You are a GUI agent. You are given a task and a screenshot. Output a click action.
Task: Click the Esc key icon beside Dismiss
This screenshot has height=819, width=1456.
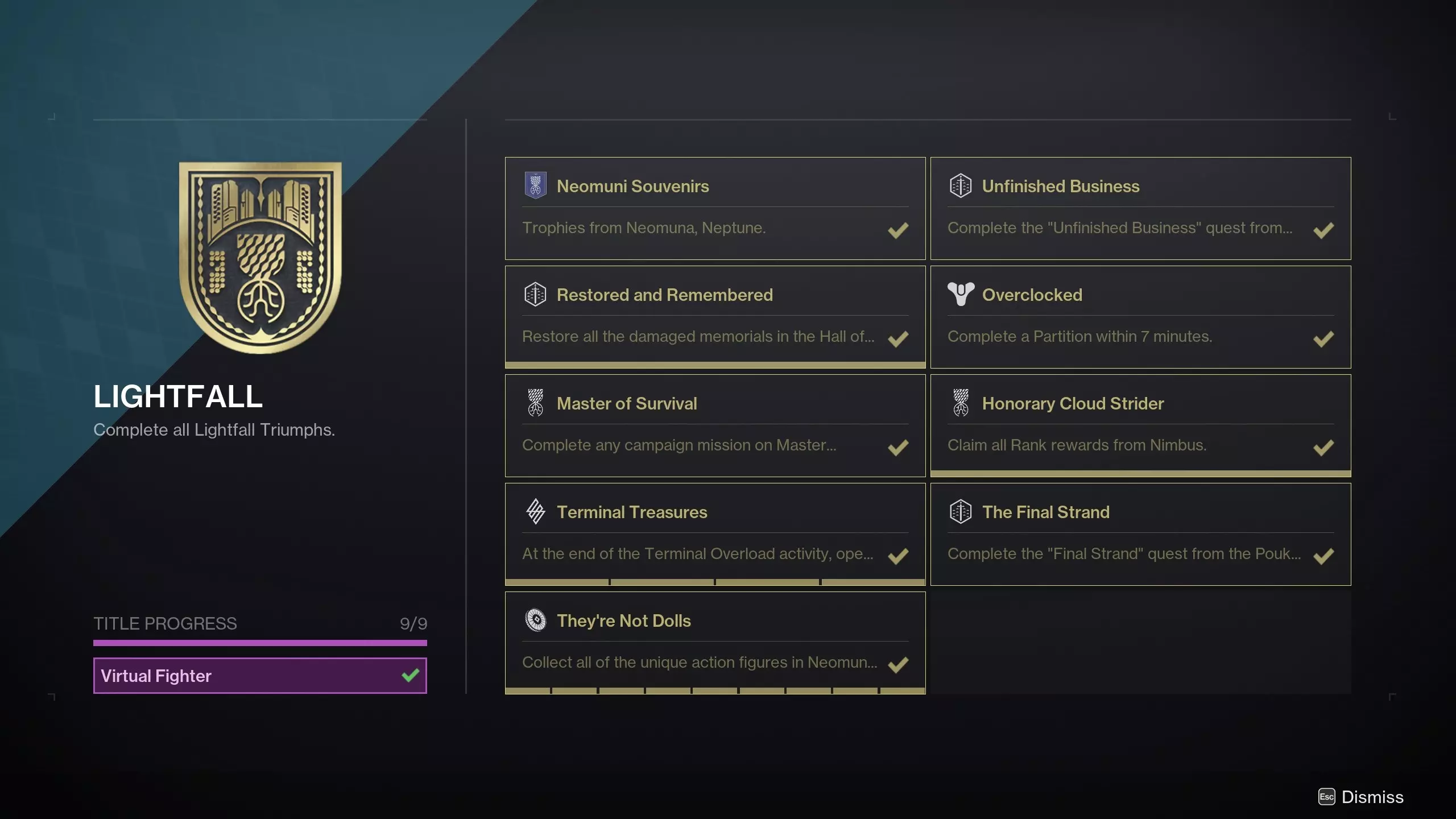[x=1326, y=797]
